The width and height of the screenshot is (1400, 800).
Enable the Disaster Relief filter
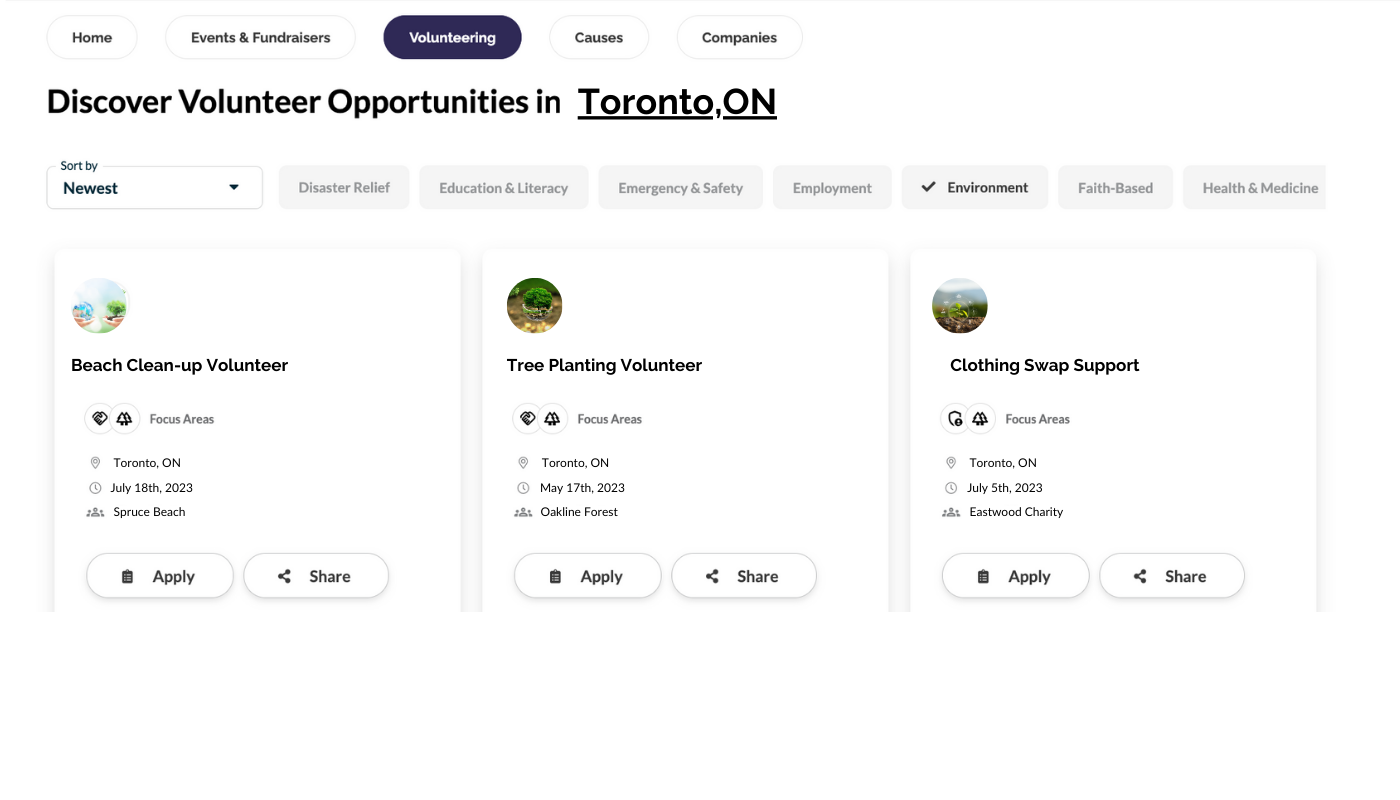pos(344,187)
